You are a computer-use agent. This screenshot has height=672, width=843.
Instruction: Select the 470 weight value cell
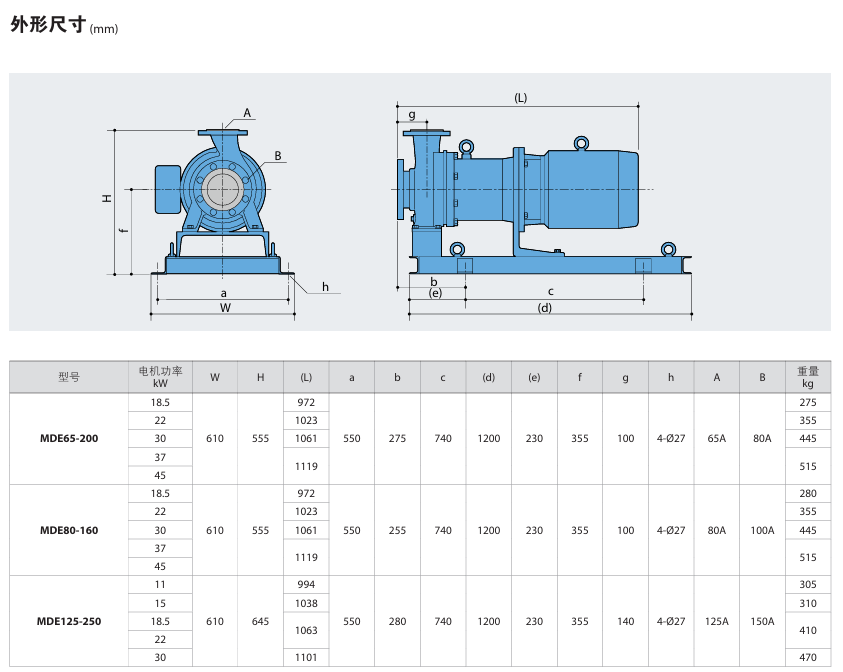click(807, 657)
